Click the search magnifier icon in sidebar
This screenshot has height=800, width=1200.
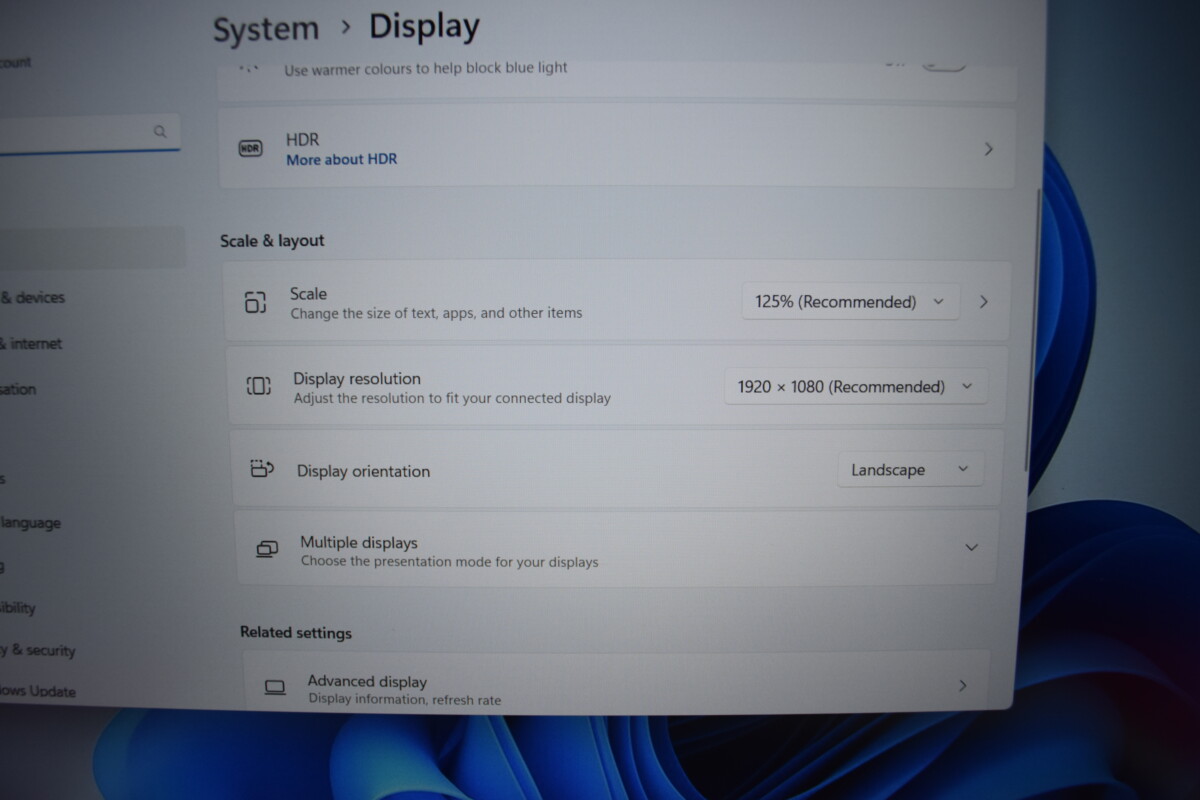(x=160, y=131)
